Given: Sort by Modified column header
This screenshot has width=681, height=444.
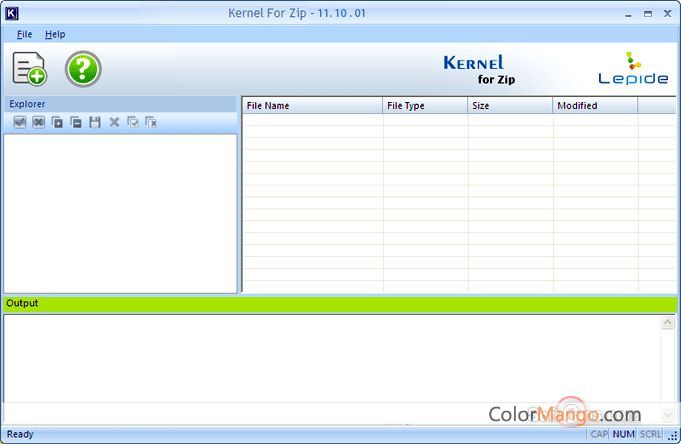Looking at the screenshot, I should pos(595,106).
